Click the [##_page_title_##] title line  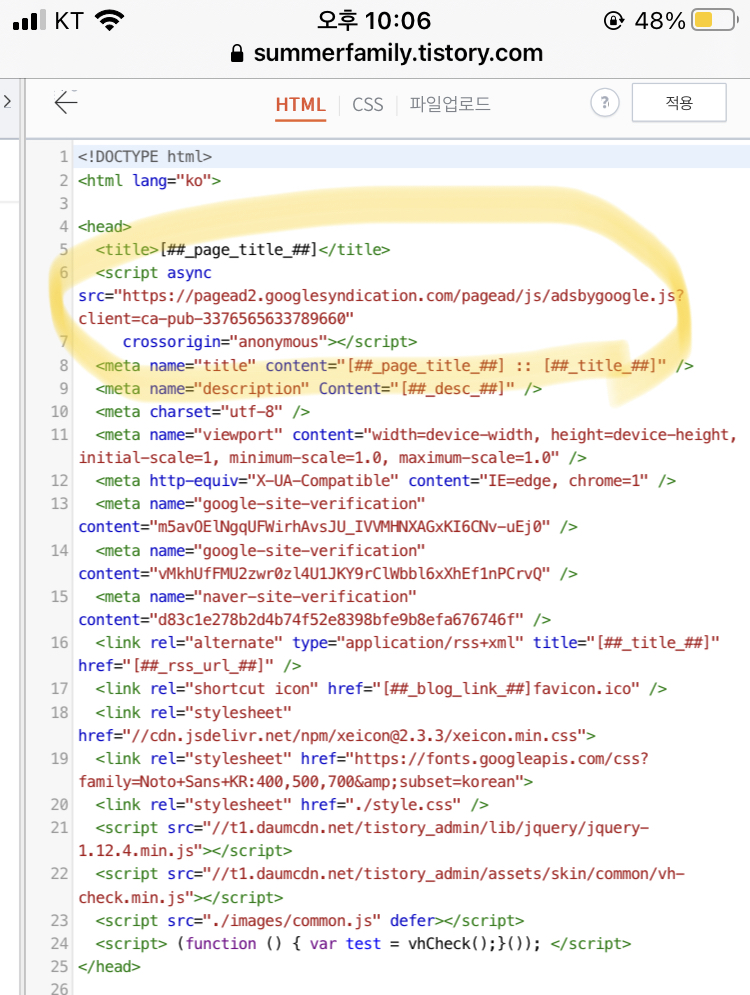[243, 249]
